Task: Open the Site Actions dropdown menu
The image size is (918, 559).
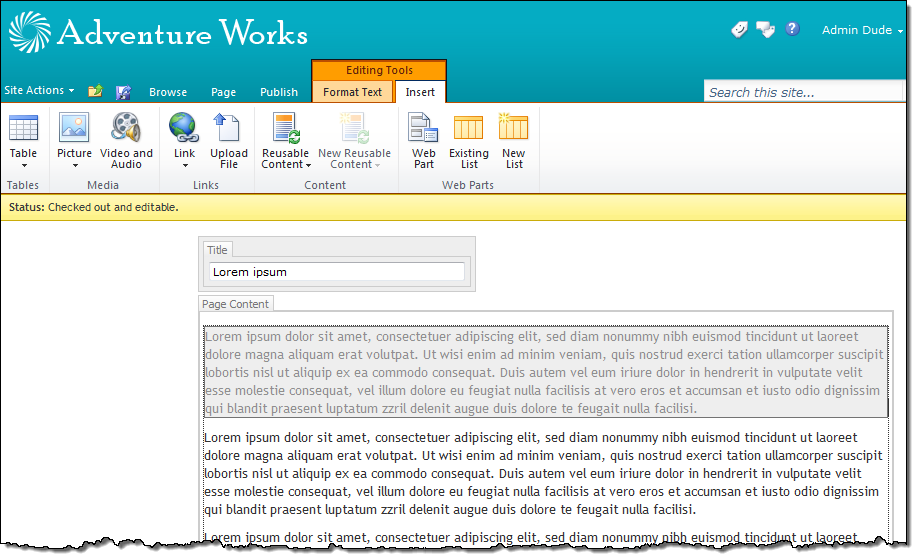Action: coord(39,90)
